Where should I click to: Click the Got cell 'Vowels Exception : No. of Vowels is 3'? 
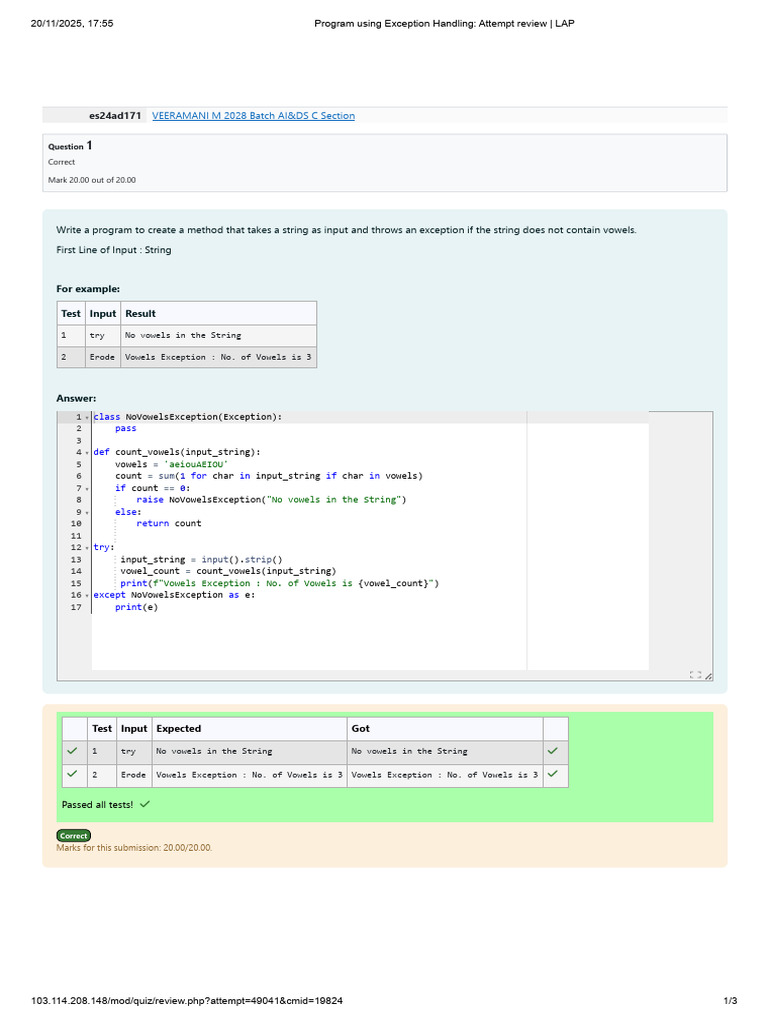pyautogui.click(x=445, y=775)
